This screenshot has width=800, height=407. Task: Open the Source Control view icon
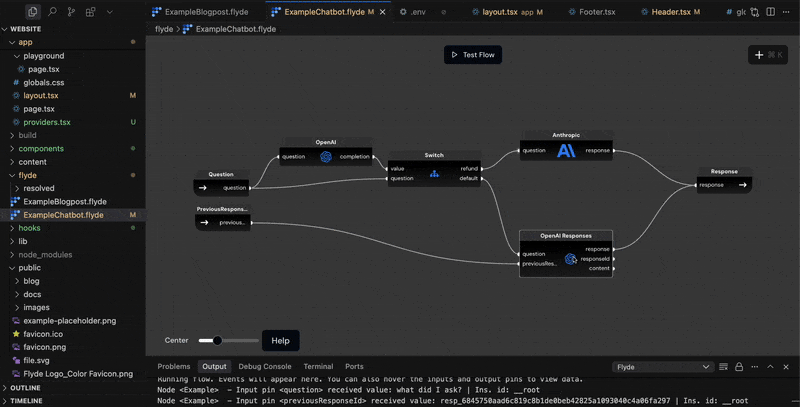[x=71, y=12]
